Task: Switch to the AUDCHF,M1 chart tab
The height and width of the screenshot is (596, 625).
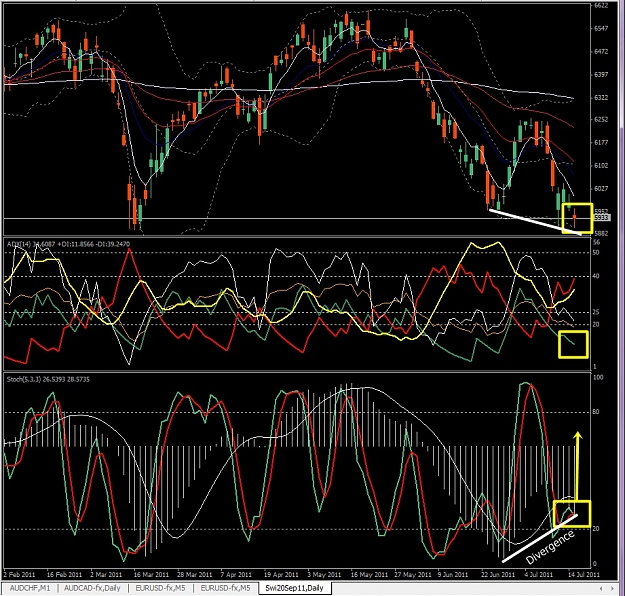Action: pyautogui.click(x=30, y=588)
